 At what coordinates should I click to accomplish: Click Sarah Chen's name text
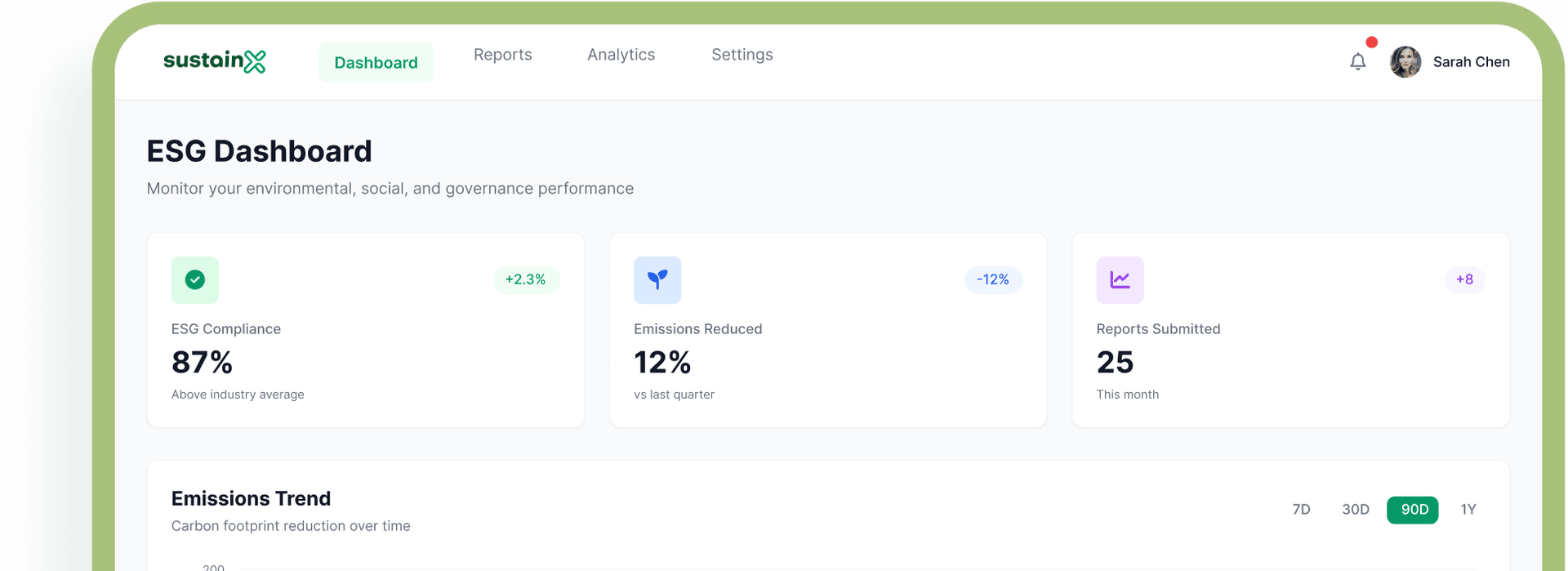tap(1472, 61)
